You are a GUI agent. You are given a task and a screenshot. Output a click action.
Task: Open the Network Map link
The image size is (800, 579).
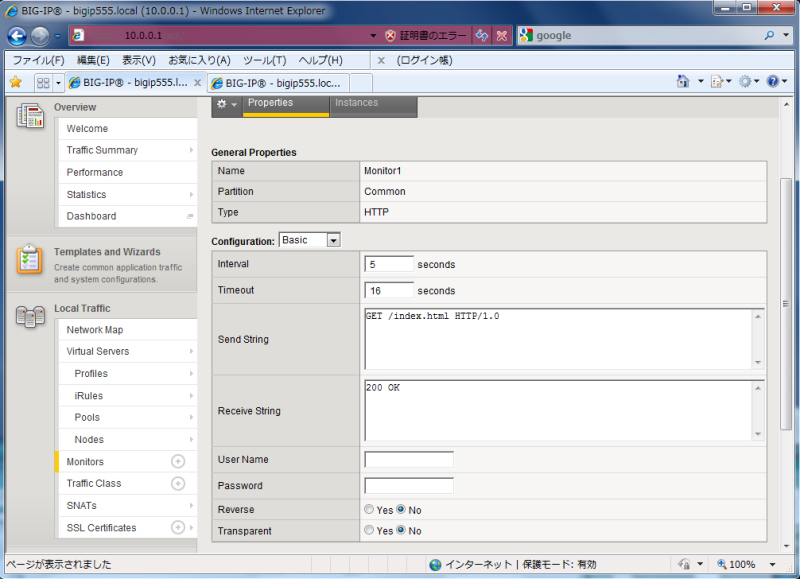[x=95, y=330]
